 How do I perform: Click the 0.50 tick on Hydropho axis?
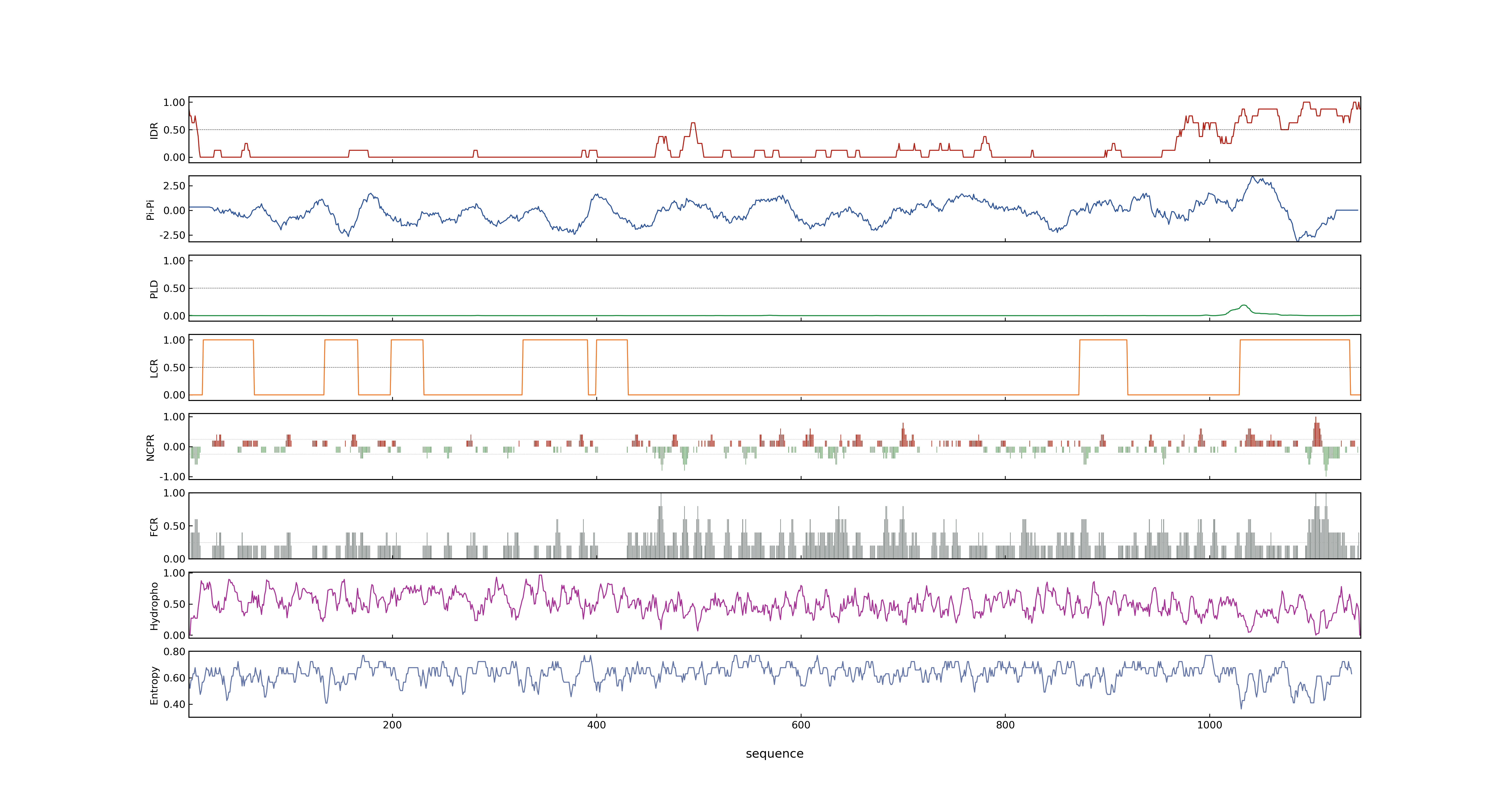click(174, 604)
